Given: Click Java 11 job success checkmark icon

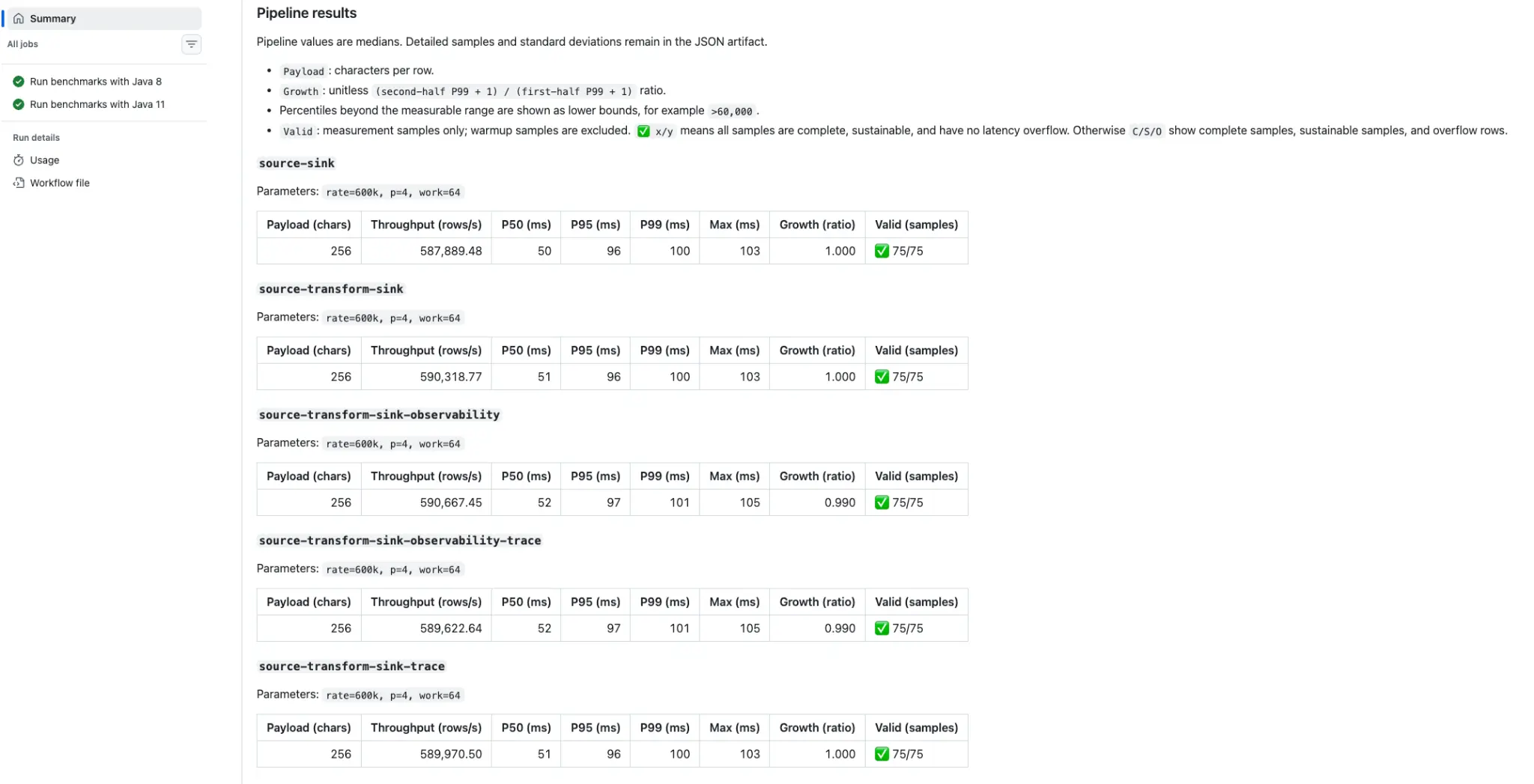Looking at the screenshot, I should pos(19,104).
